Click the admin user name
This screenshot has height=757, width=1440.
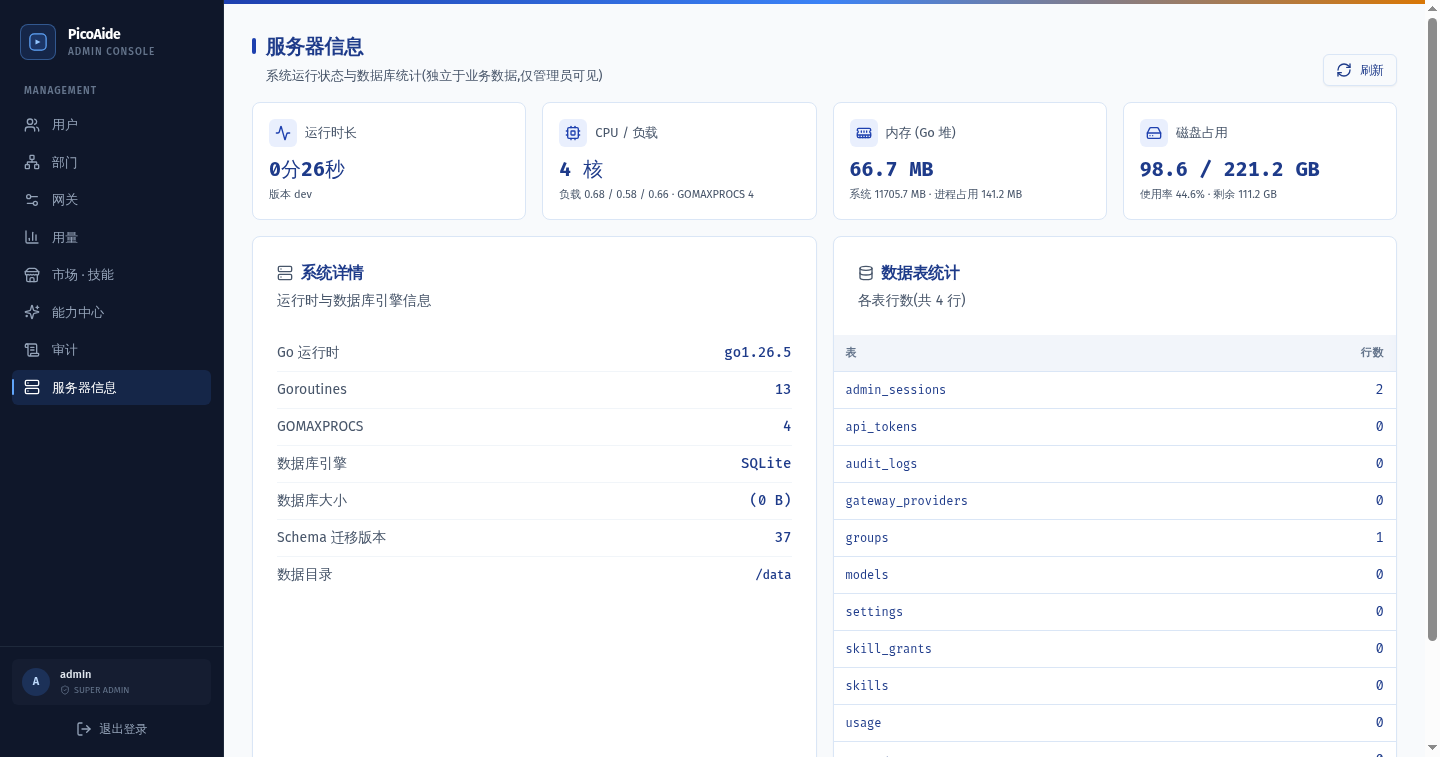75,674
